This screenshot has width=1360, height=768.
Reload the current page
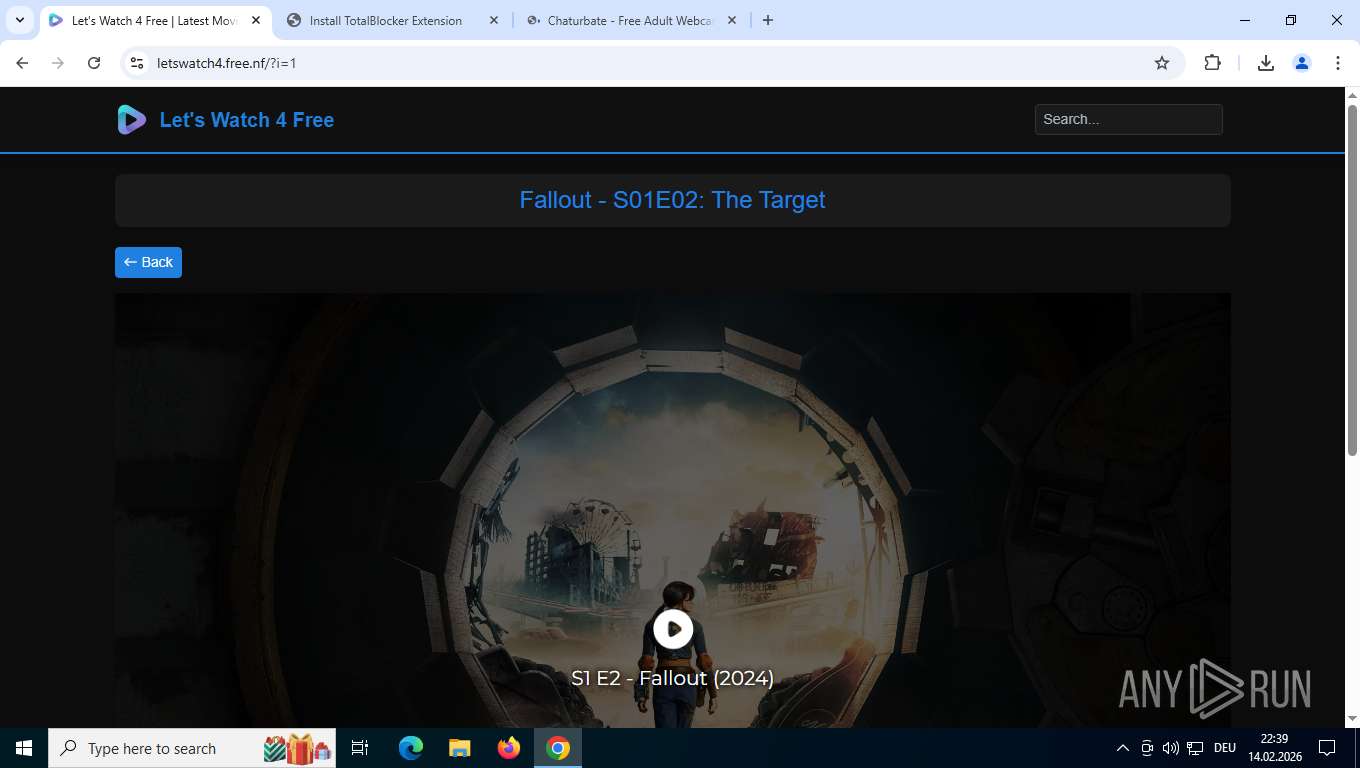tap(94, 63)
